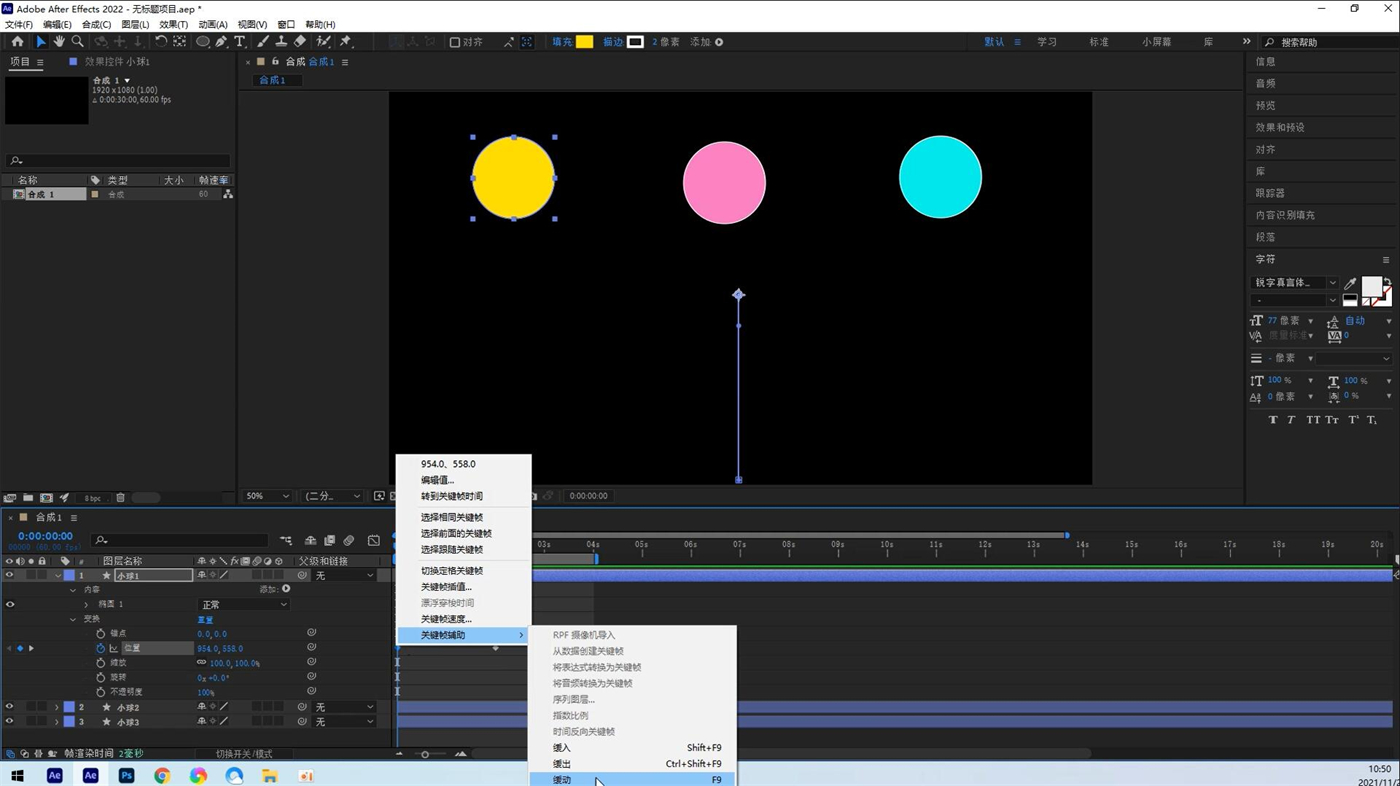
Task: Select the Puppet Pin tool
Action: pyautogui.click(x=346, y=42)
